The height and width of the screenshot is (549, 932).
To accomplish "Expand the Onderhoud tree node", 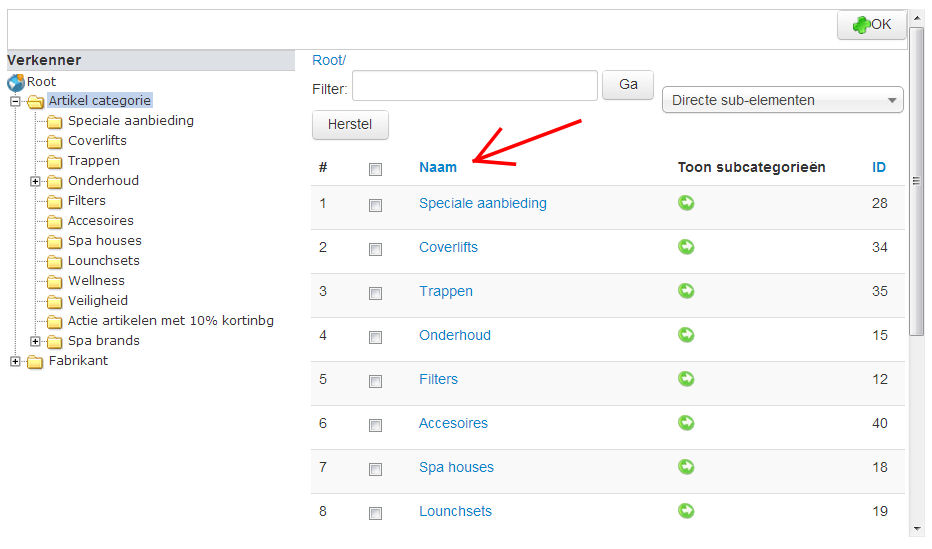I will (x=35, y=181).
